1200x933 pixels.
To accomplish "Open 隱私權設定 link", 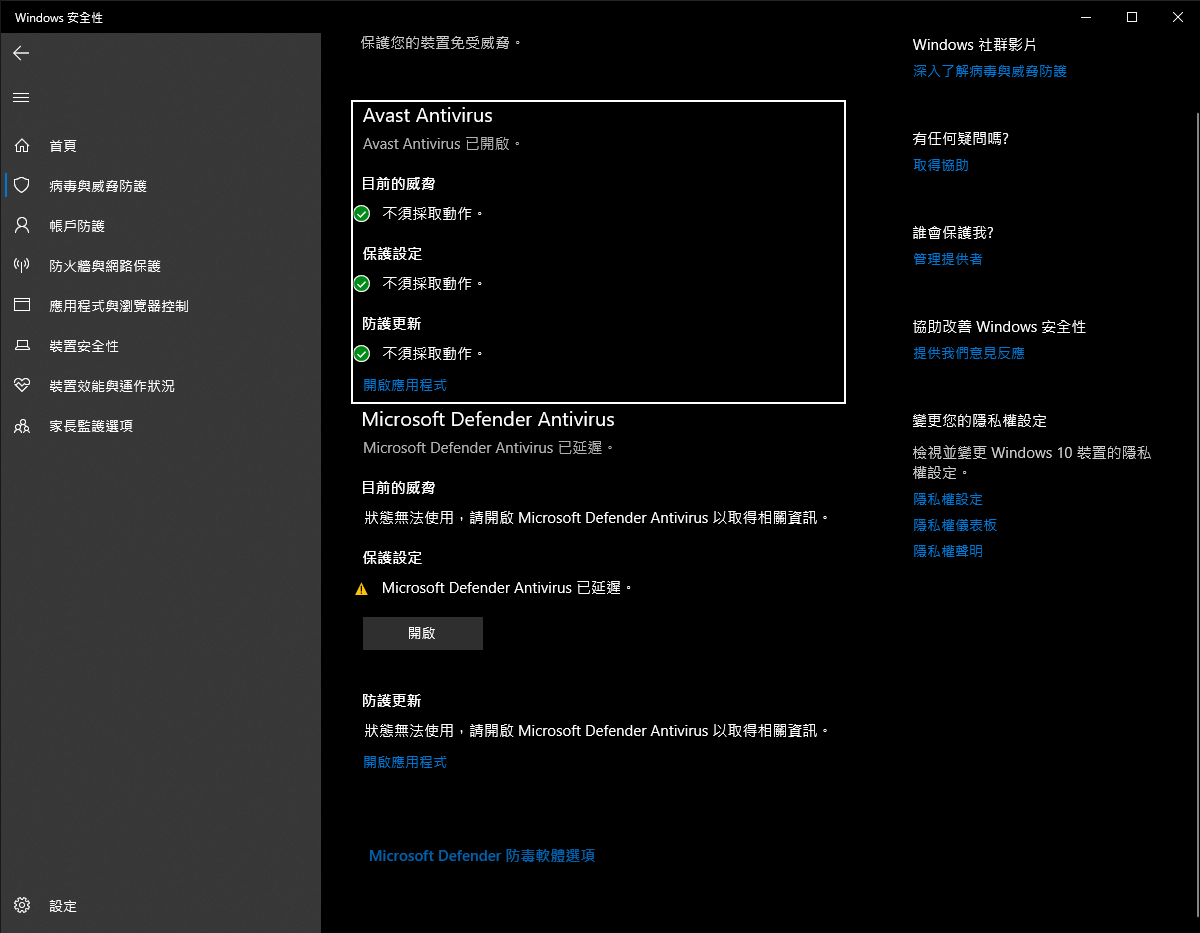I will [948, 499].
